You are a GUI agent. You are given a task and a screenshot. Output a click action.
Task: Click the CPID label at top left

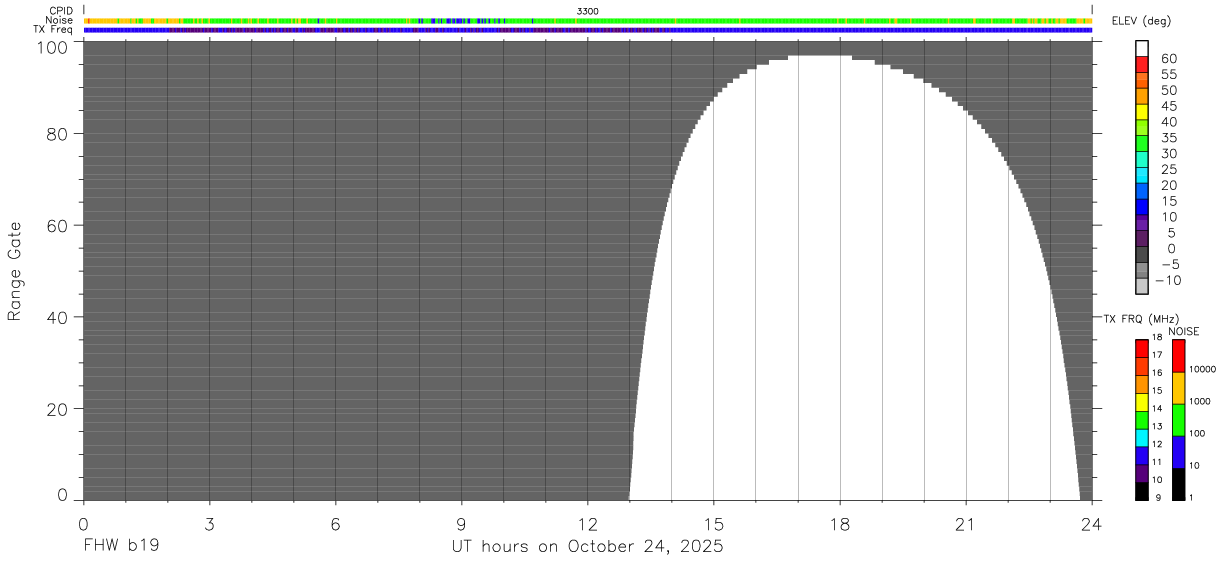(61, 11)
